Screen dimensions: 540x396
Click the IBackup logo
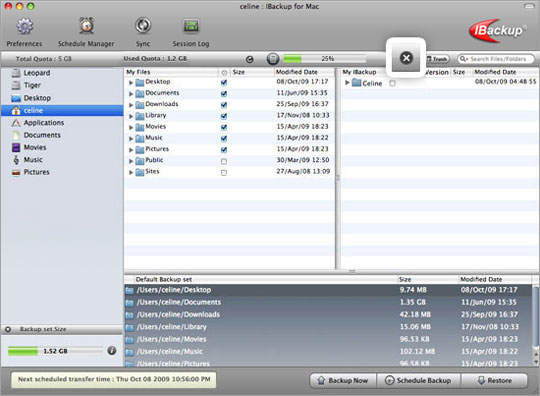point(497,31)
